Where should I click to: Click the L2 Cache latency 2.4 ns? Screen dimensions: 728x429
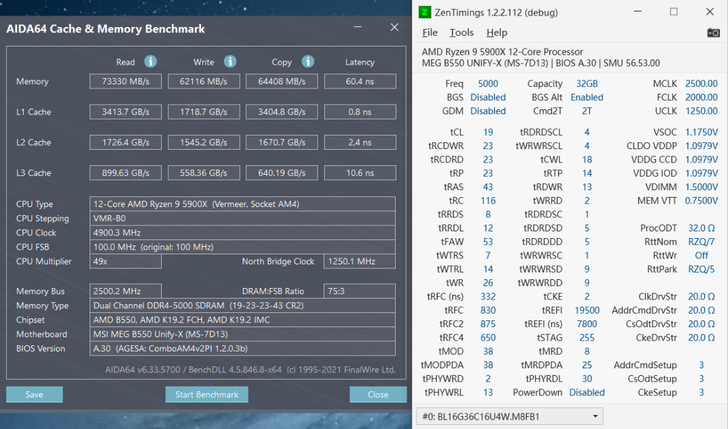pos(360,143)
